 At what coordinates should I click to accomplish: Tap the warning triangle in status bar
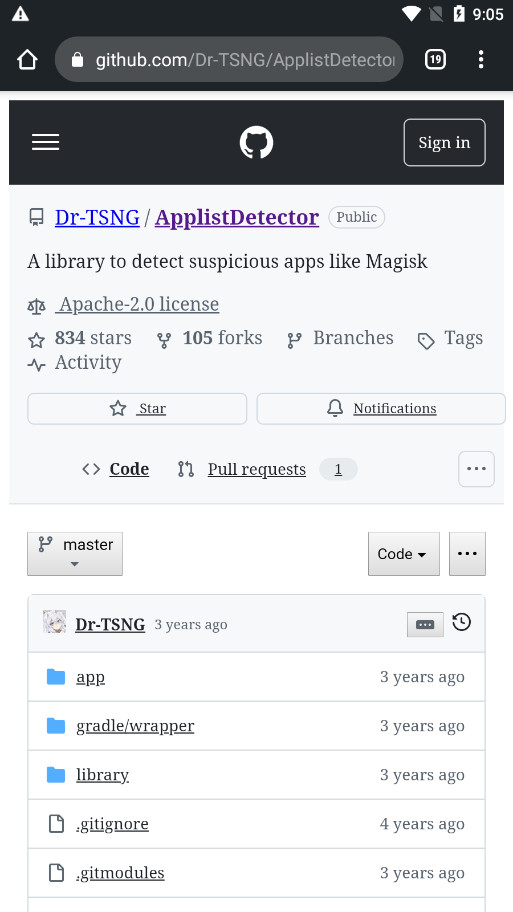pos(20,14)
